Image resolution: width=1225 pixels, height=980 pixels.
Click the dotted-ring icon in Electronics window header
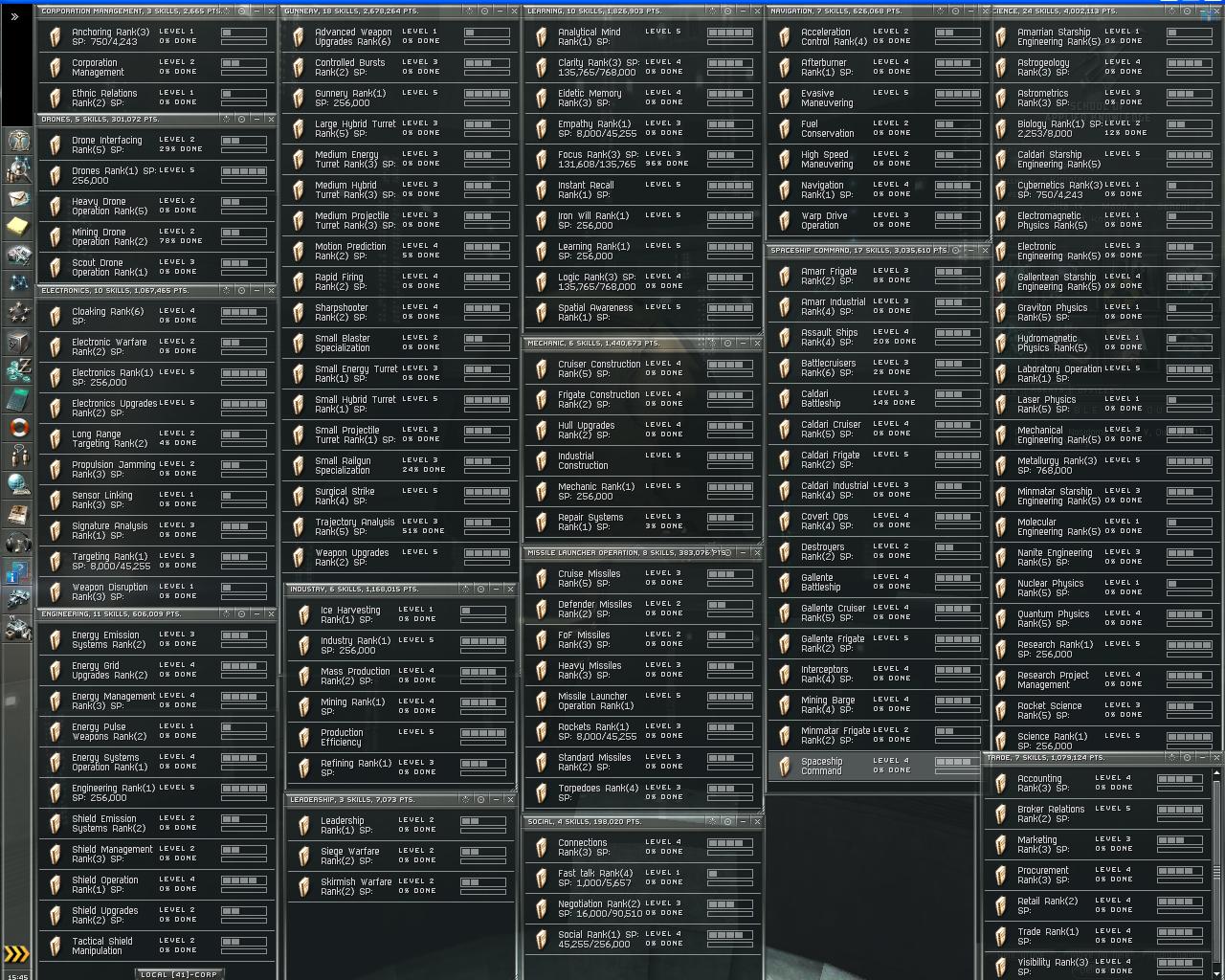(225, 291)
